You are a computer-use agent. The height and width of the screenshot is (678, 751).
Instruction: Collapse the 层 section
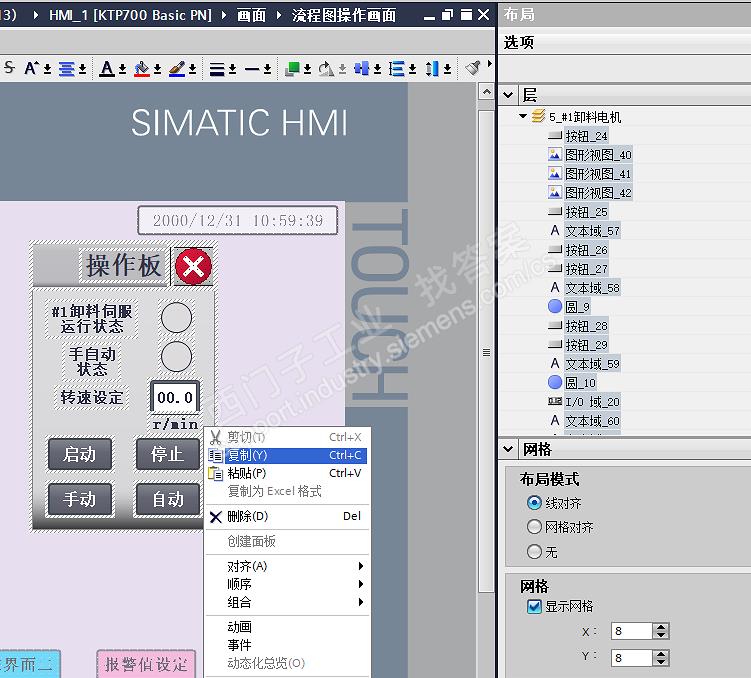pos(508,95)
